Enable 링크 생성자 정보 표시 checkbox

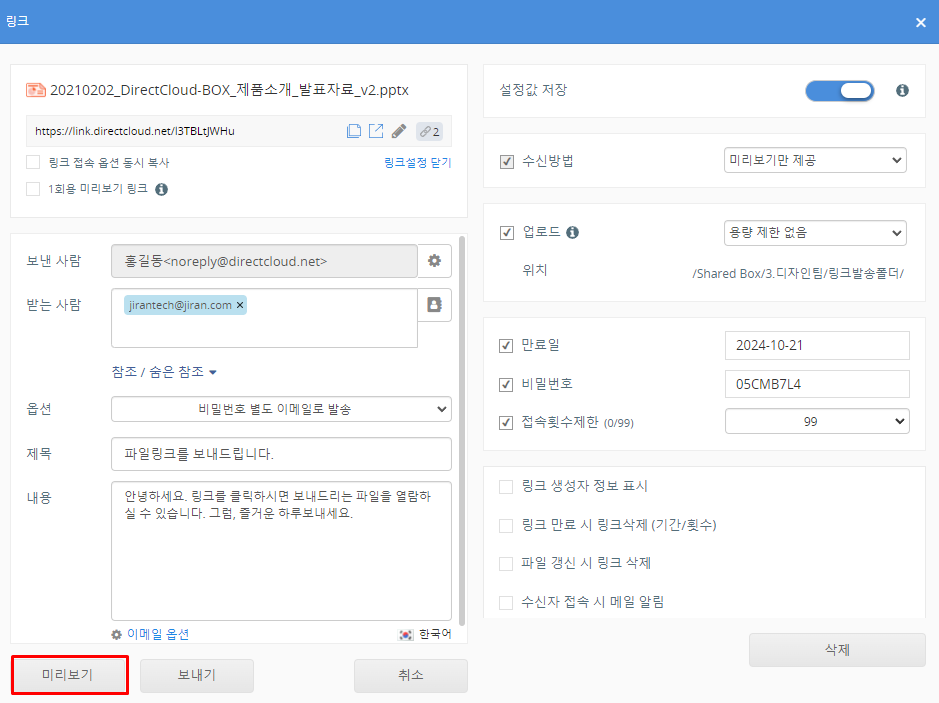pyautogui.click(x=506, y=486)
